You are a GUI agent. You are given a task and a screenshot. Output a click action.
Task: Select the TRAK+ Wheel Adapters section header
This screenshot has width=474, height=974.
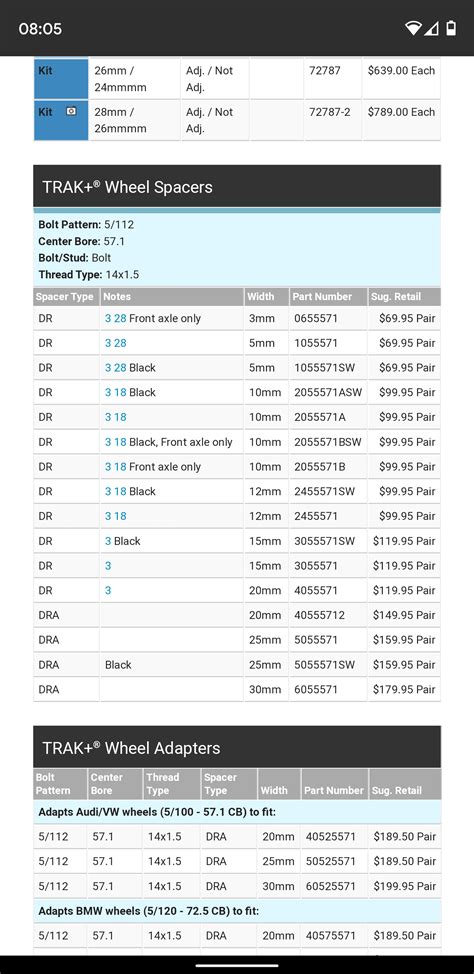[x=237, y=747]
